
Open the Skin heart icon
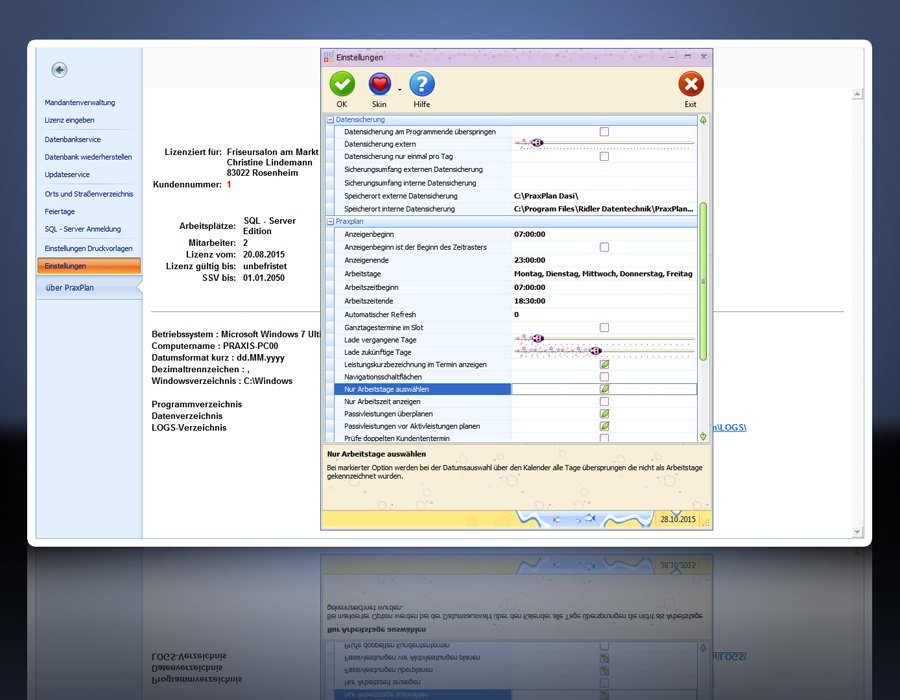379,84
